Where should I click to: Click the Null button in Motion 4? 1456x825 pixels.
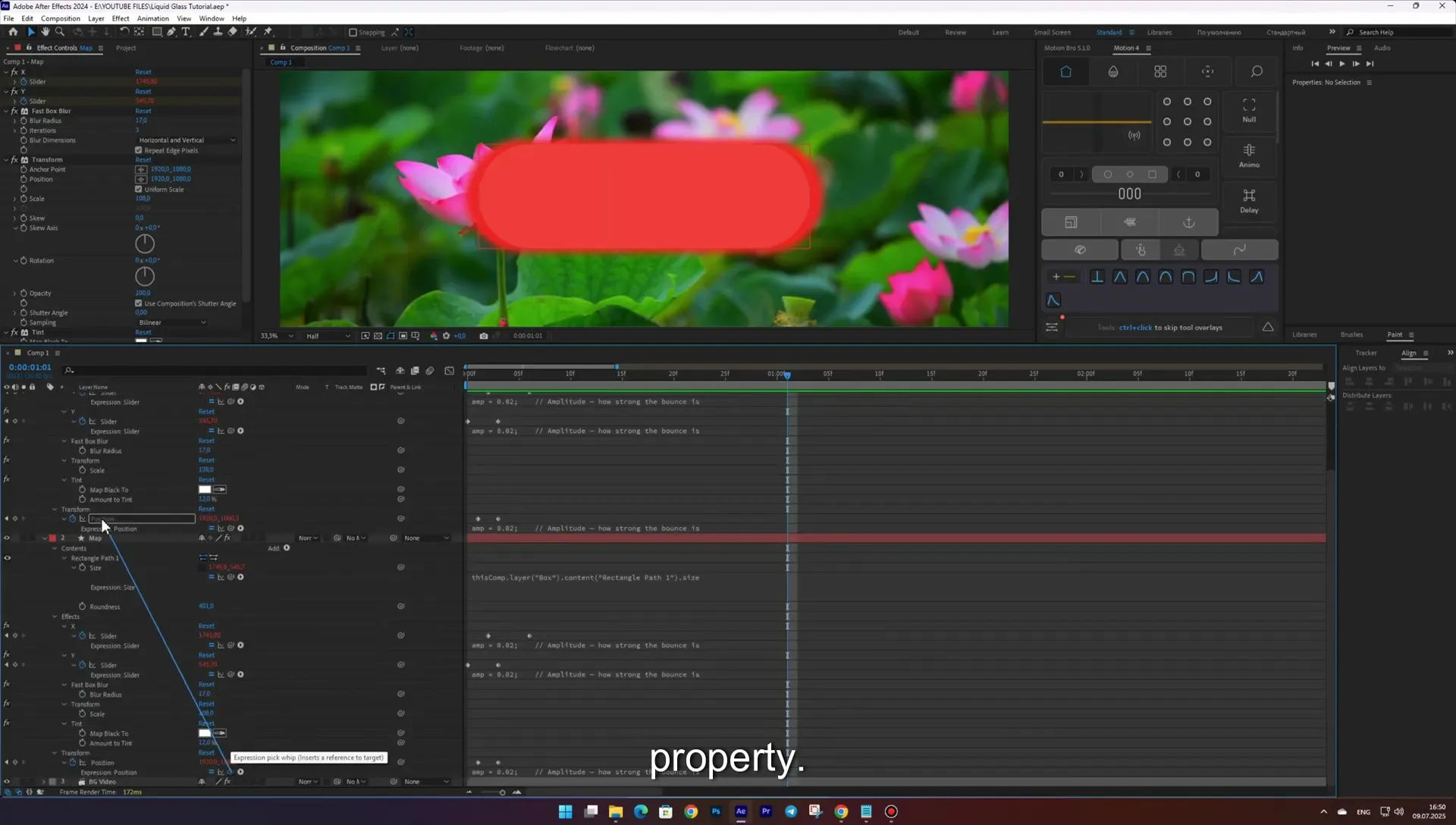click(1249, 110)
